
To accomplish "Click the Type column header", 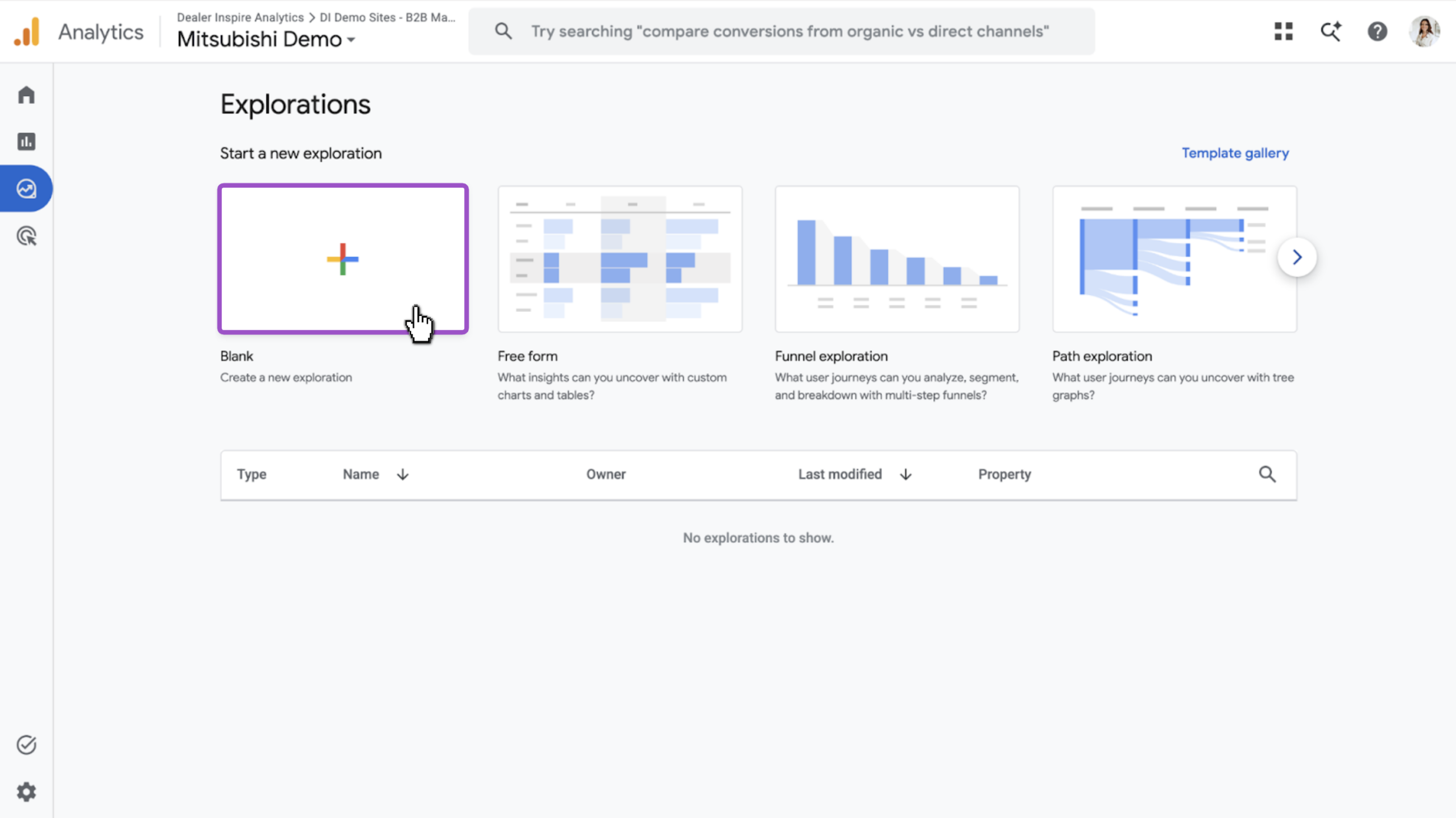I will coord(251,474).
